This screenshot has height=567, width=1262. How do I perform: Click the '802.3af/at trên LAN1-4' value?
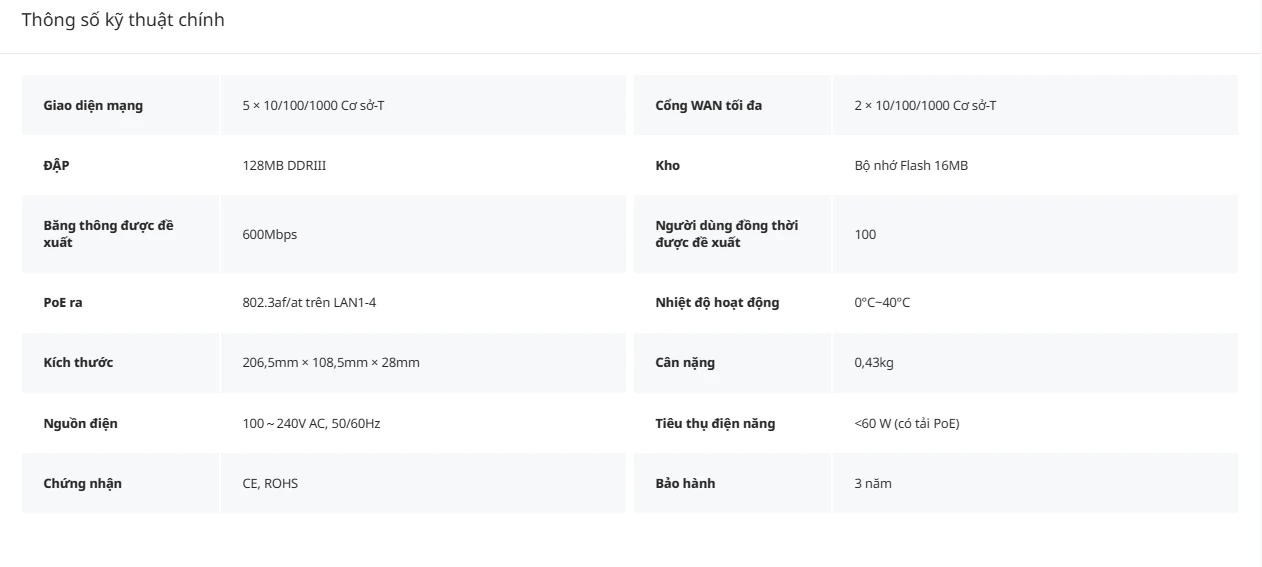309,302
